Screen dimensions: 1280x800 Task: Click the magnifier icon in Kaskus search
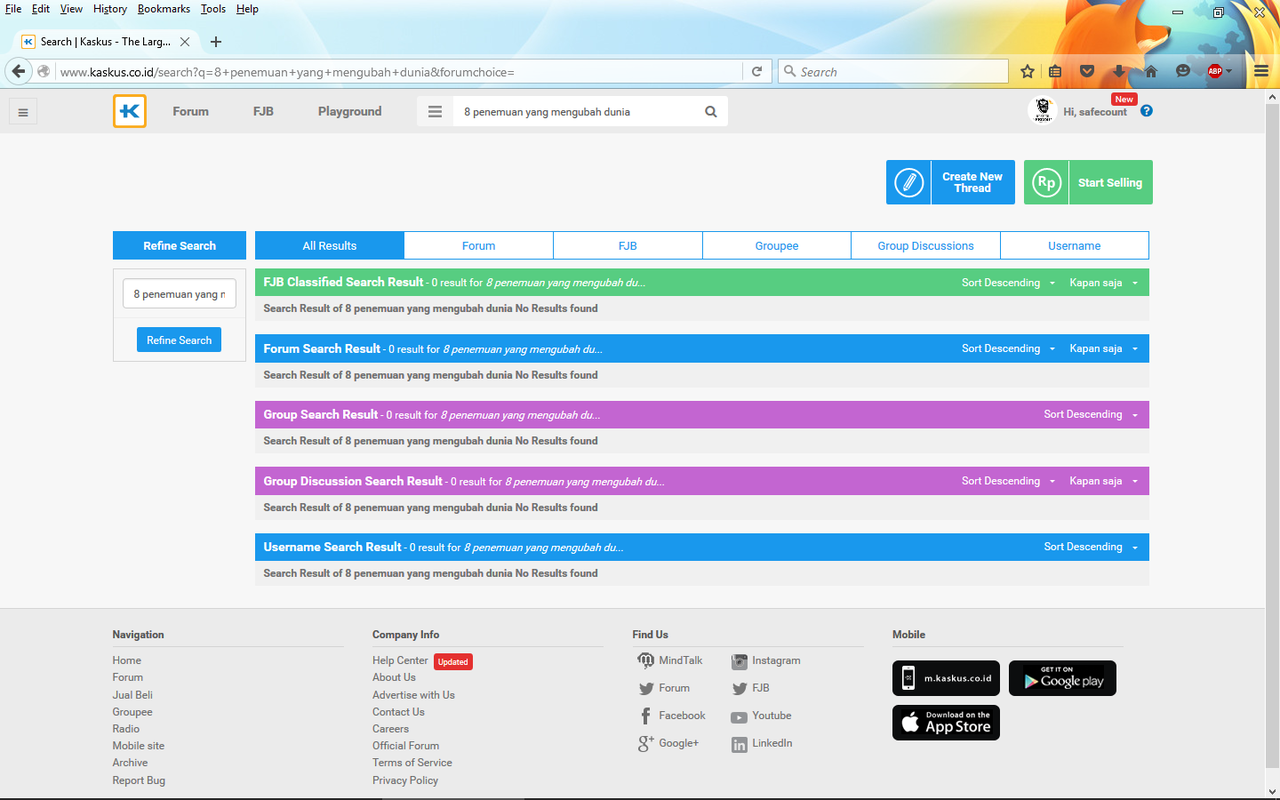(711, 112)
